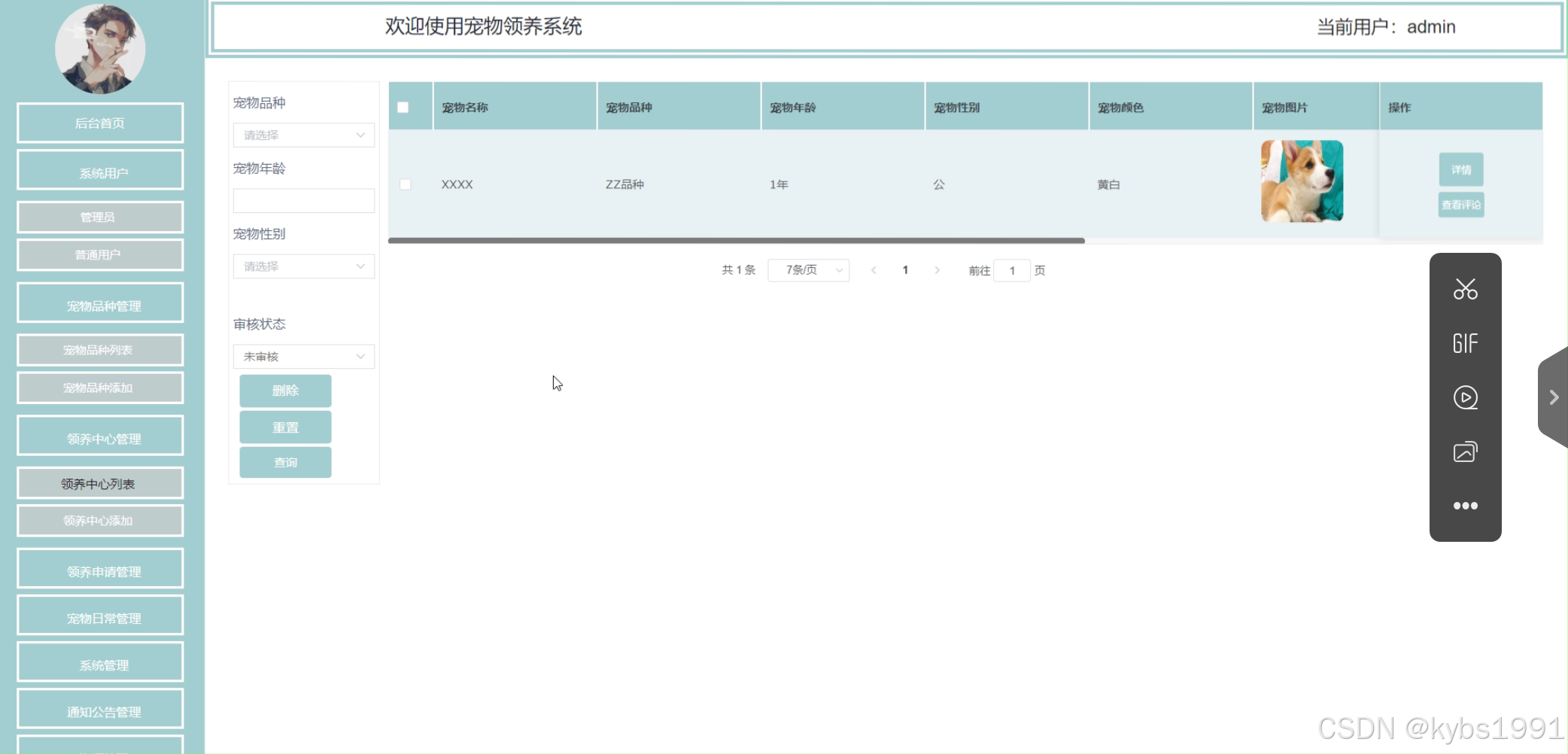Open 宠物品种管理 sidebar menu

tap(100, 303)
